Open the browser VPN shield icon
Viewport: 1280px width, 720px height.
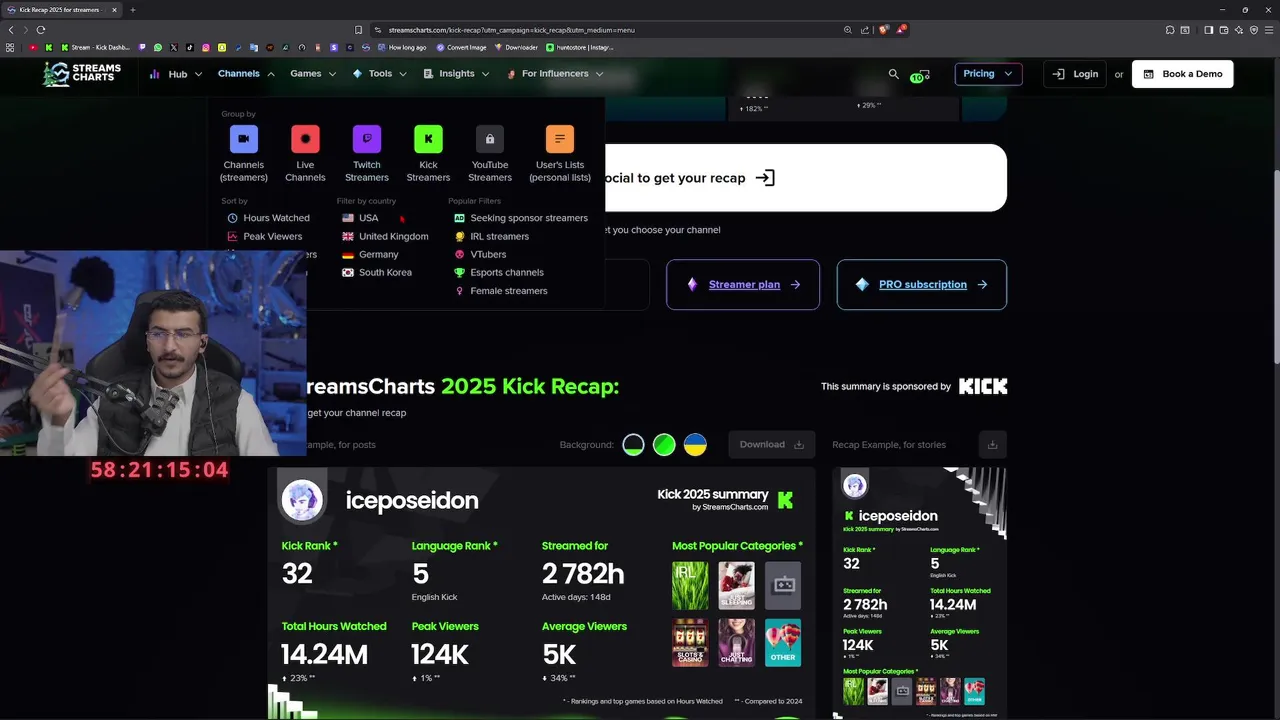[1254, 30]
